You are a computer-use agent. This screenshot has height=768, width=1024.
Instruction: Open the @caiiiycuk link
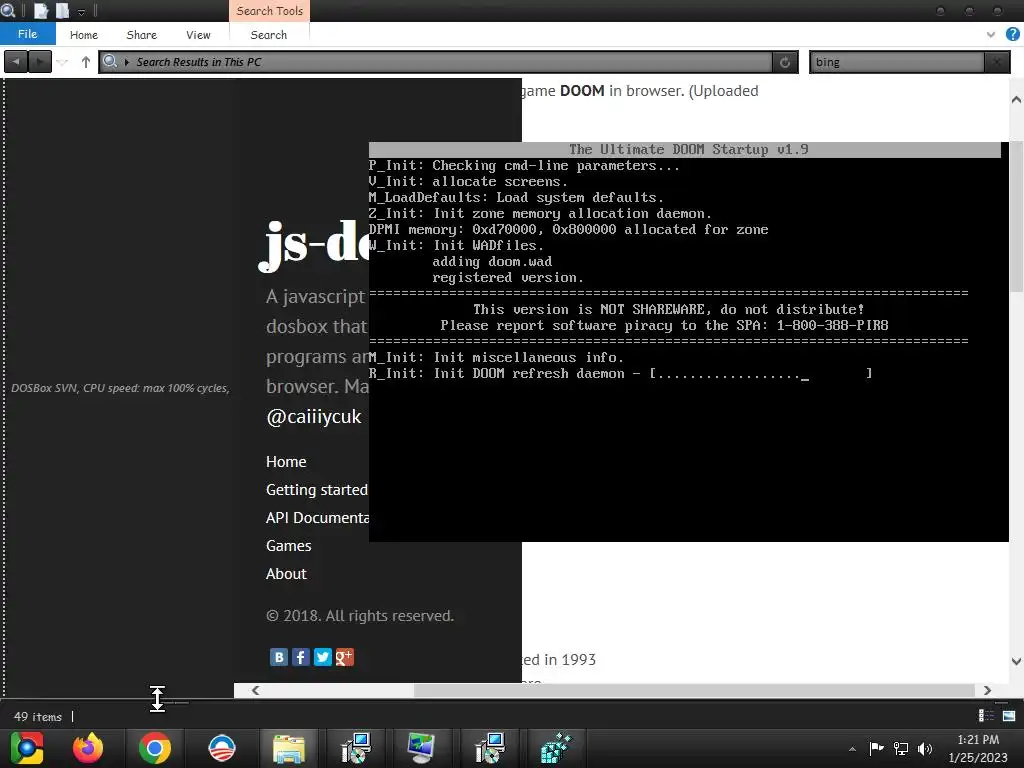point(313,417)
